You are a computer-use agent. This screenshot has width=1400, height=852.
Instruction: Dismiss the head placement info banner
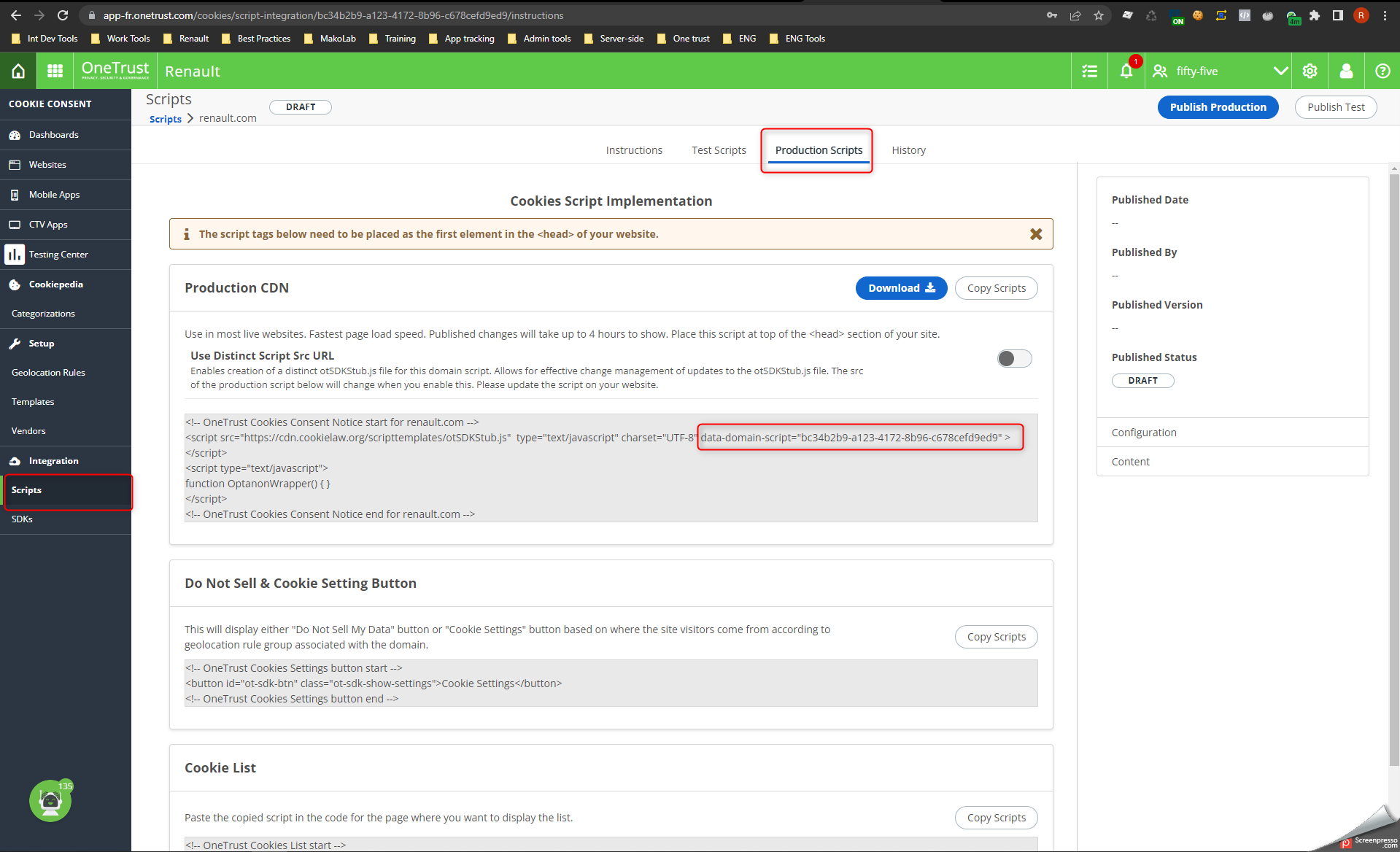pos(1036,234)
